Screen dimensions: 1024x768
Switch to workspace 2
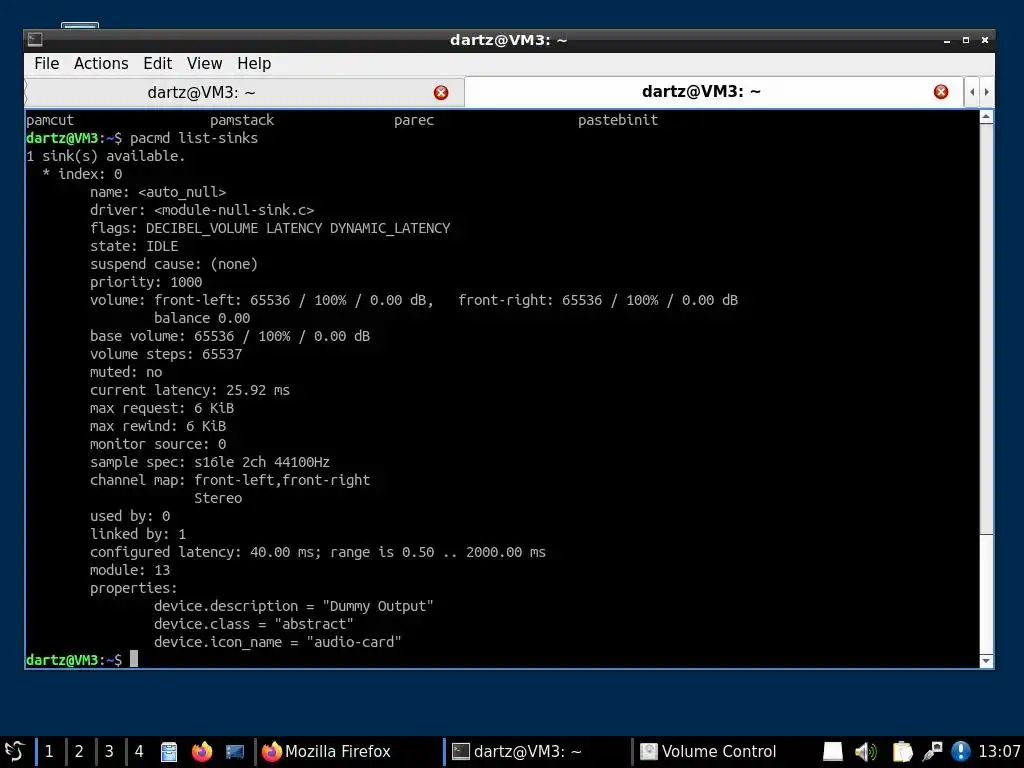point(79,751)
